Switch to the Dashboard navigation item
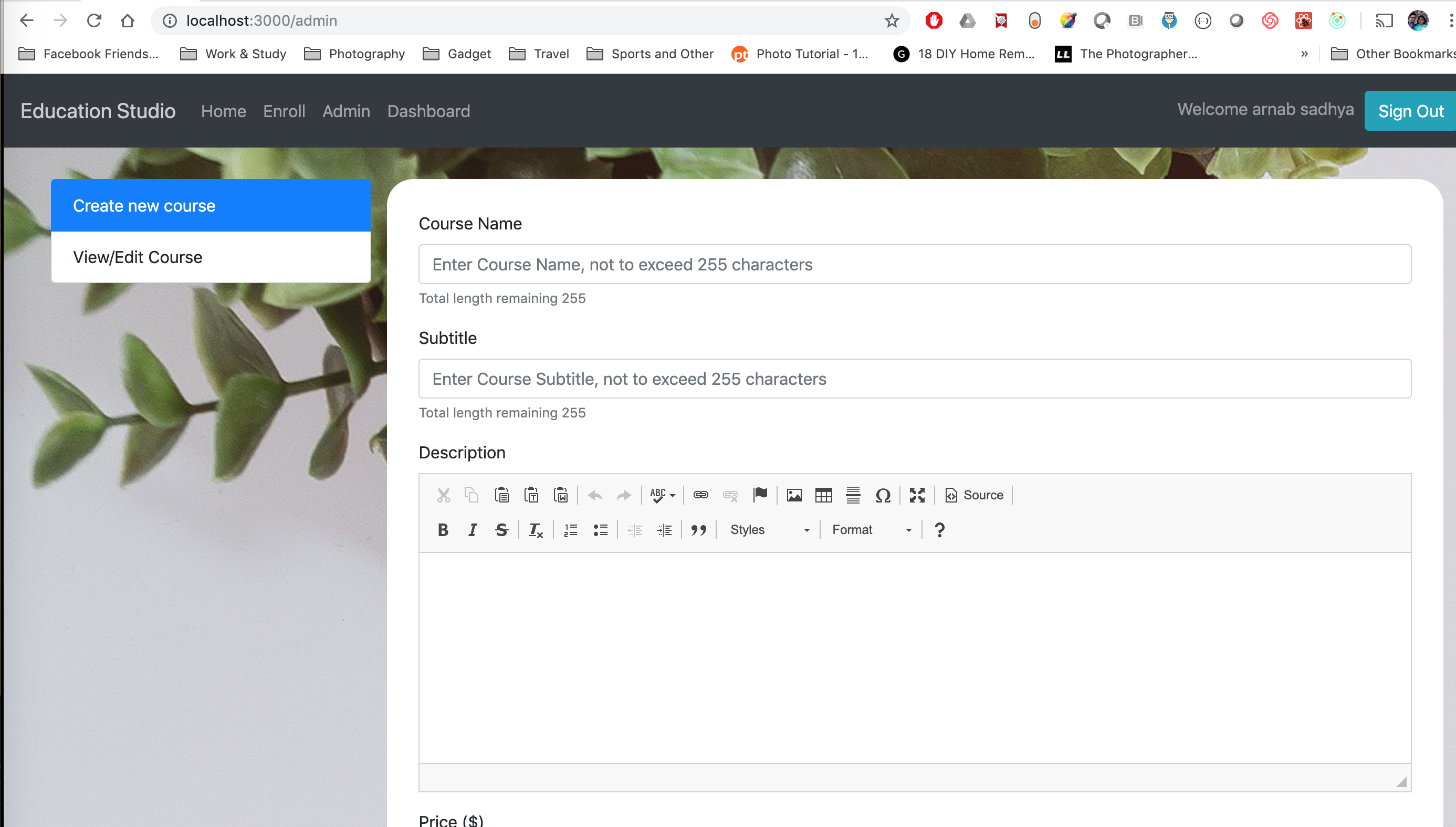Viewport: 1456px width, 827px height. tap(428, 111)
